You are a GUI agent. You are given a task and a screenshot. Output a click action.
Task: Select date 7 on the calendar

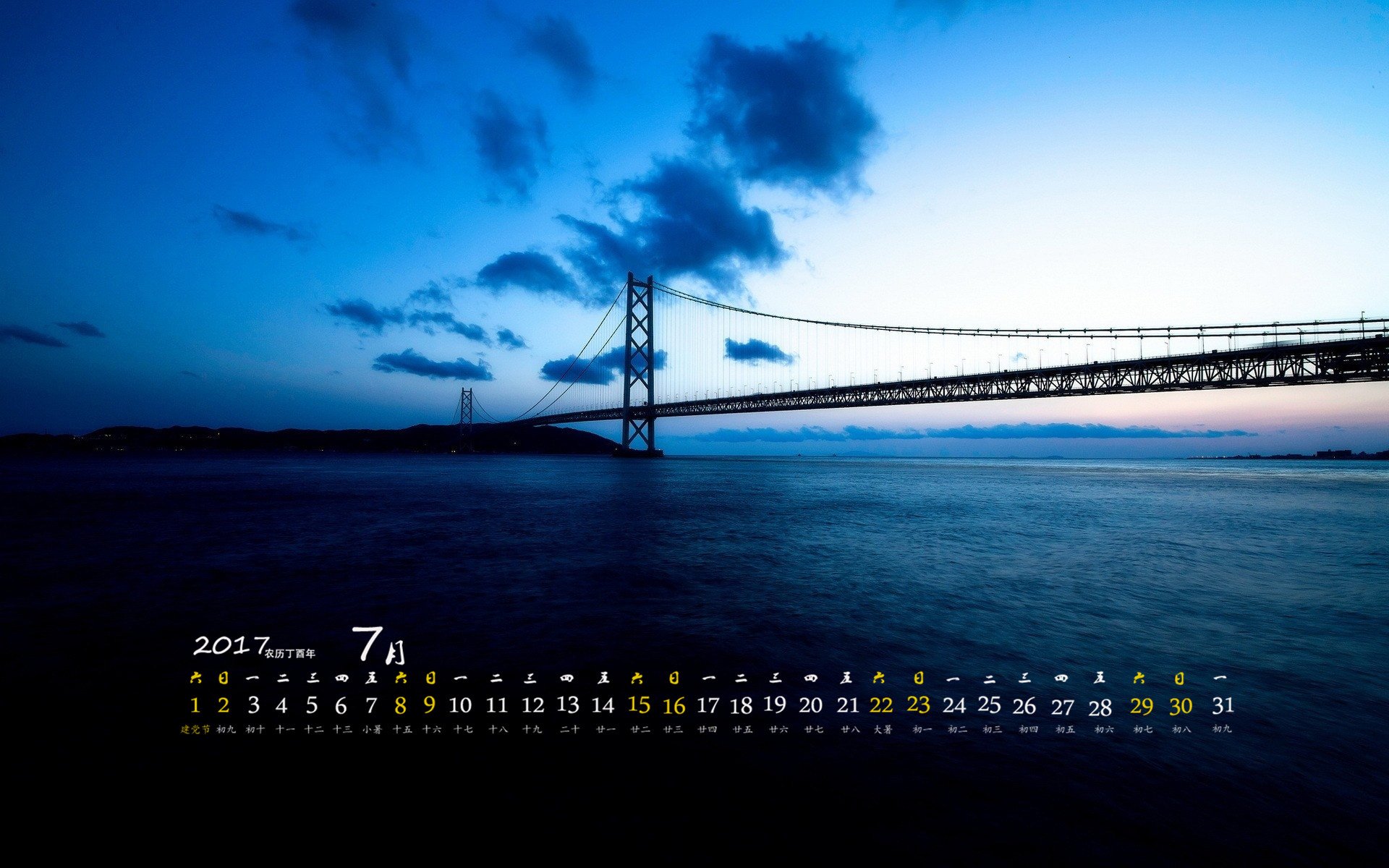click(x=371, y=705)
